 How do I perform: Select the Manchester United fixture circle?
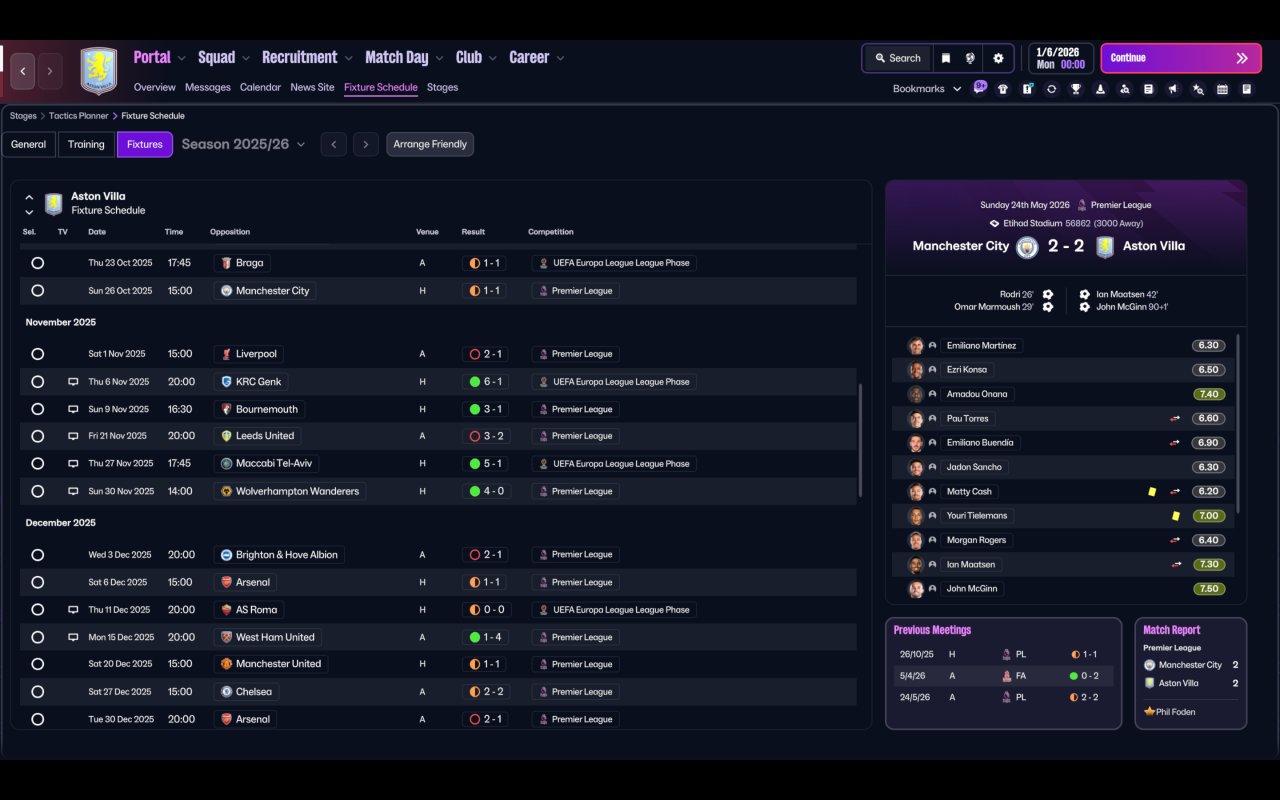point(37,664)
